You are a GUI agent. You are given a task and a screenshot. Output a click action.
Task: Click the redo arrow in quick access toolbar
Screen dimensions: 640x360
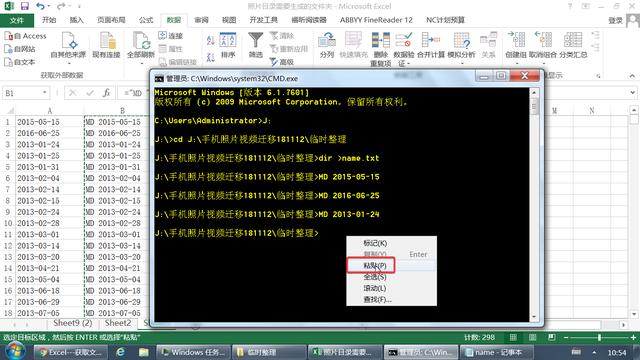(x=61, y=6)
